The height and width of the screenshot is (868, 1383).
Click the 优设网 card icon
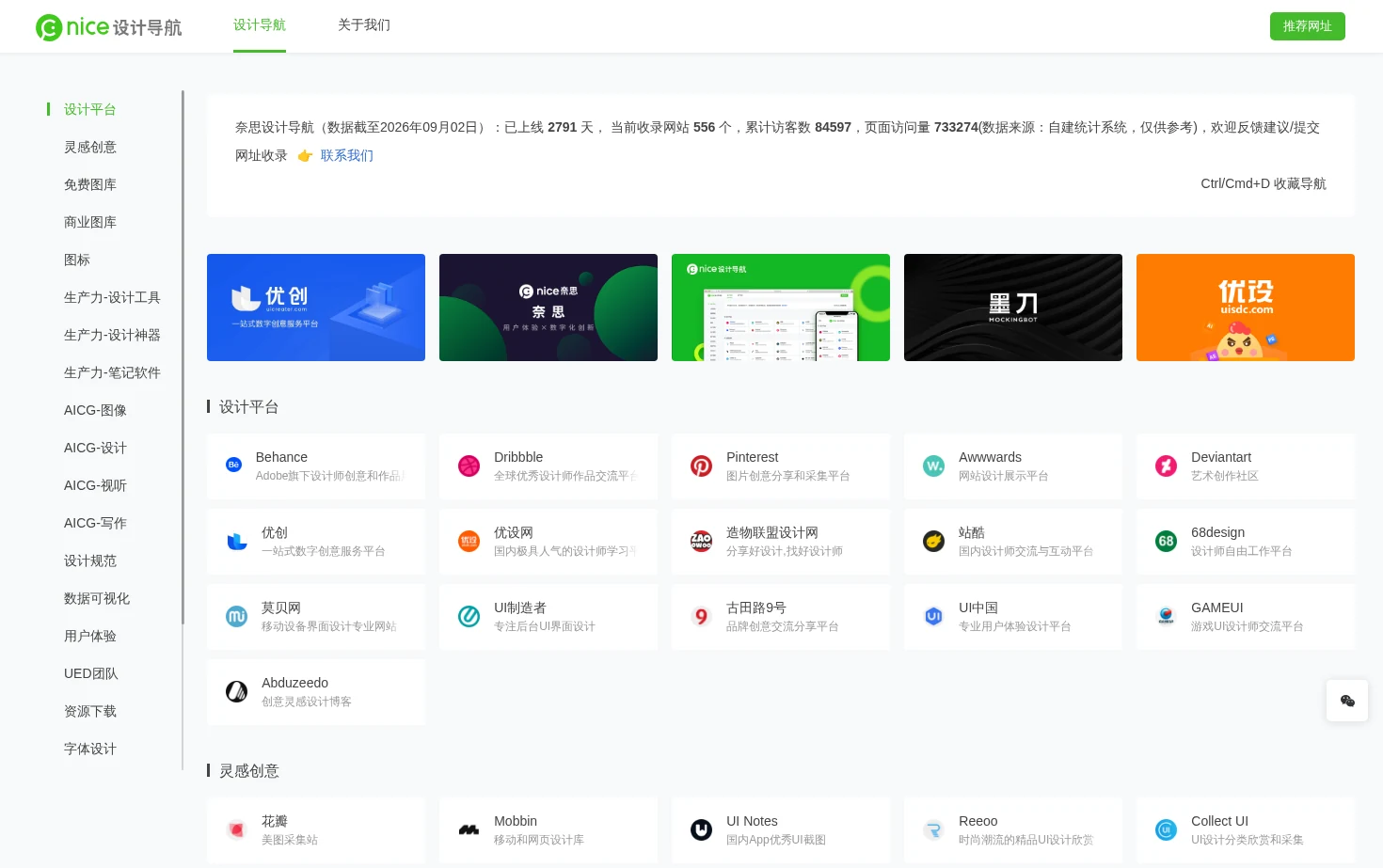469,541
